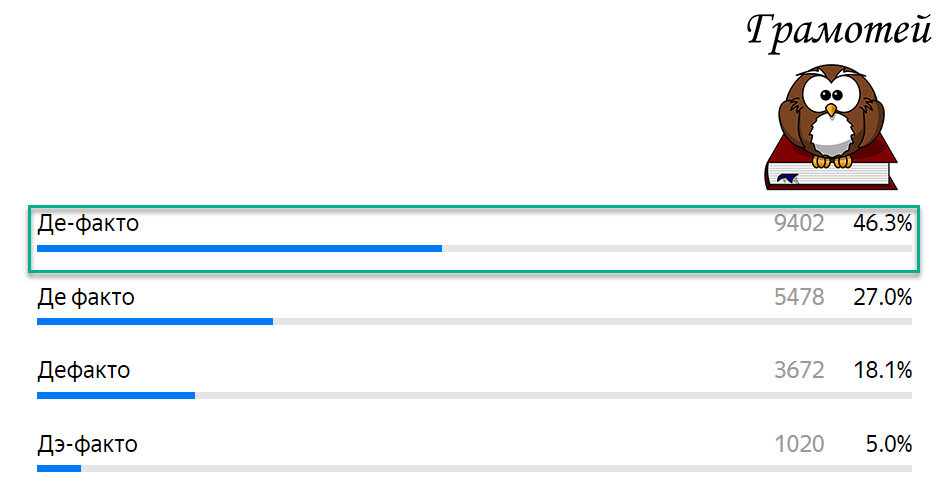Select the Де-факто poll option
This screenshot has width=950, height=501.
tap(88, 224)
